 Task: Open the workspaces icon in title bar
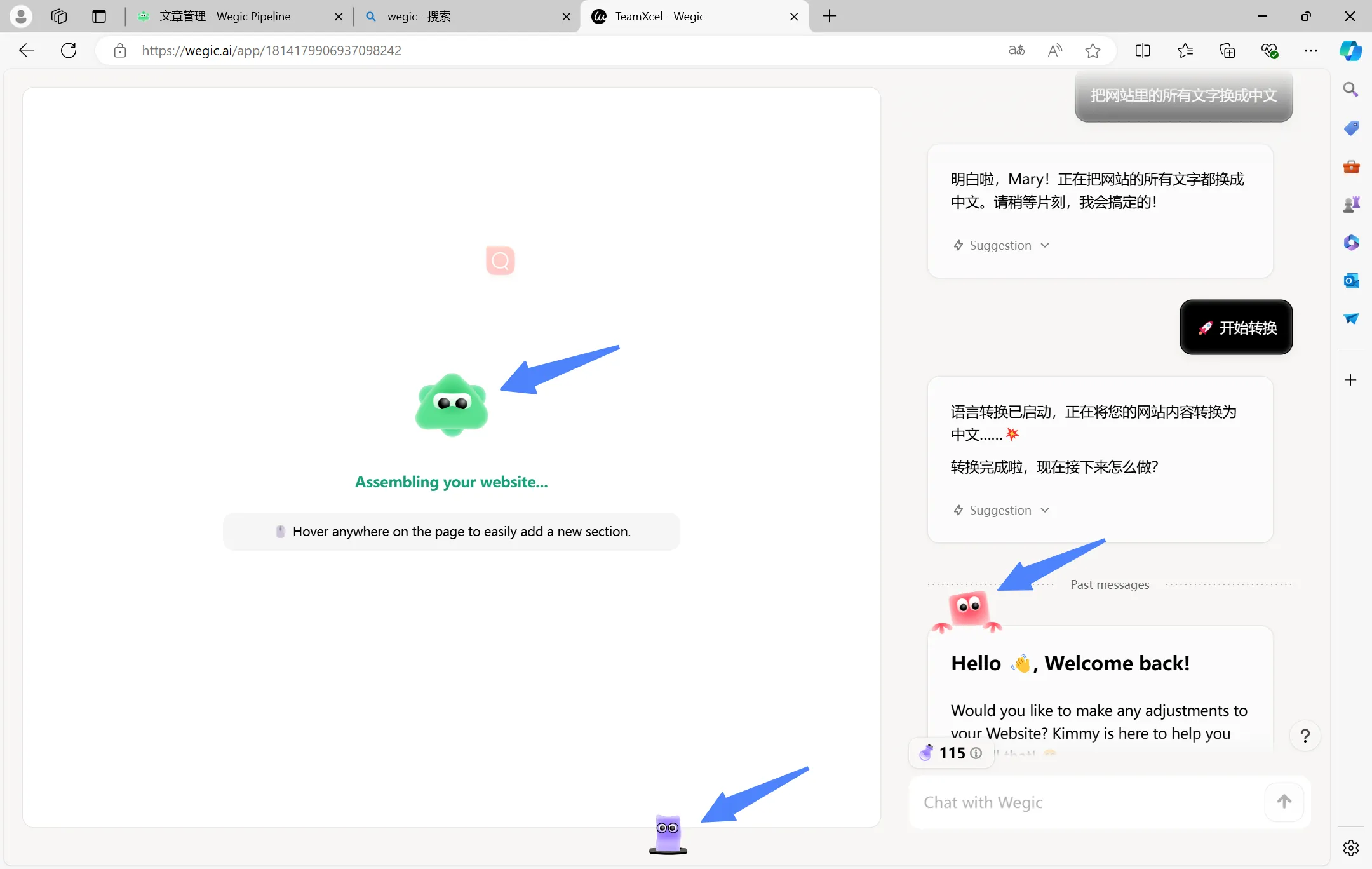coord(59,16)
